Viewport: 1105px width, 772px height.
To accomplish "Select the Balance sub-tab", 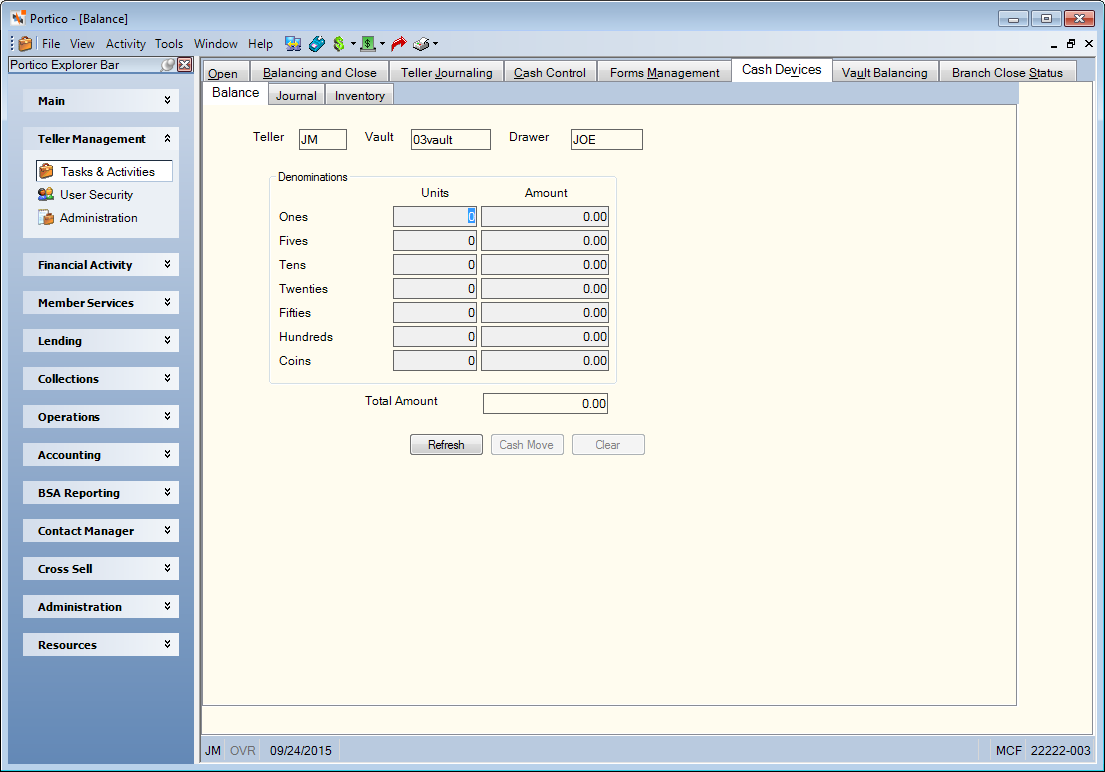I will [x=235, y=93].
